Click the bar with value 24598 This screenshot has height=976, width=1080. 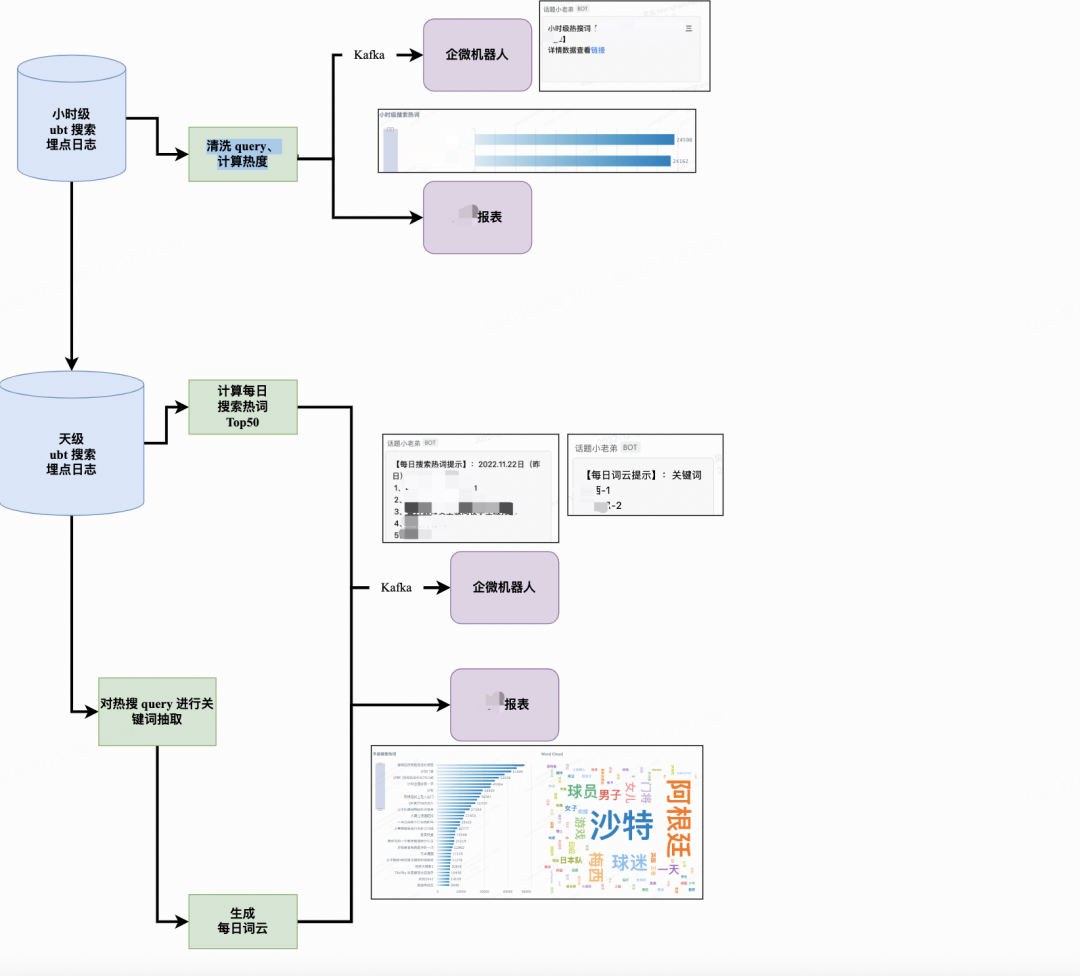[x=574, y=140]
